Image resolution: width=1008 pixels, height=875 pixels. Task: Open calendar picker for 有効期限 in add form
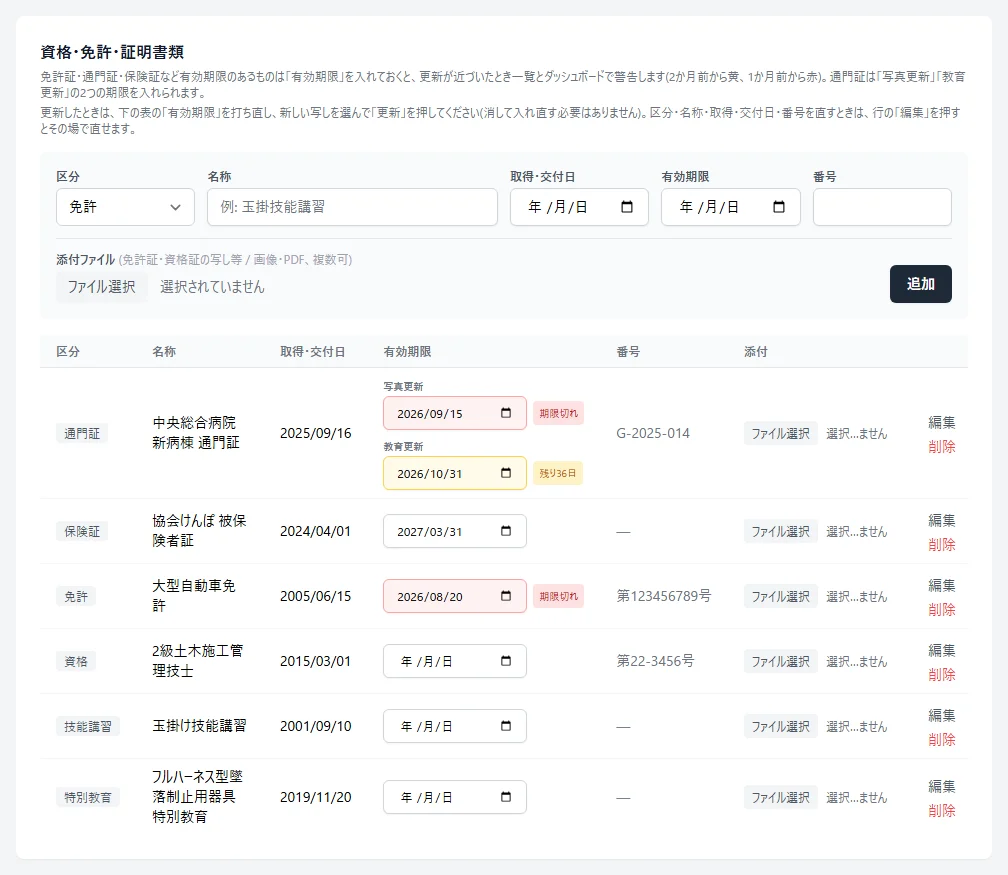[x=778, y=207]
